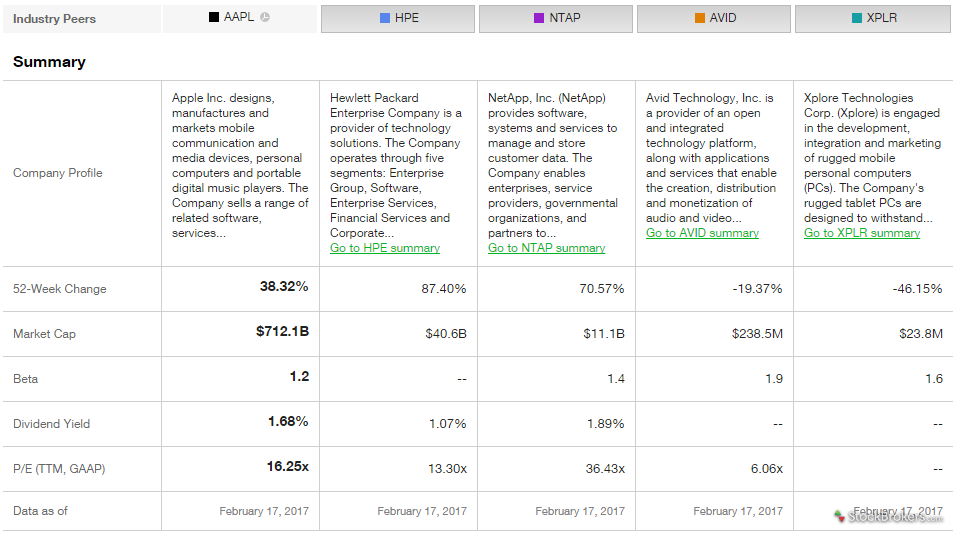Open the Go to NTAP summary link

coord(546,248)
